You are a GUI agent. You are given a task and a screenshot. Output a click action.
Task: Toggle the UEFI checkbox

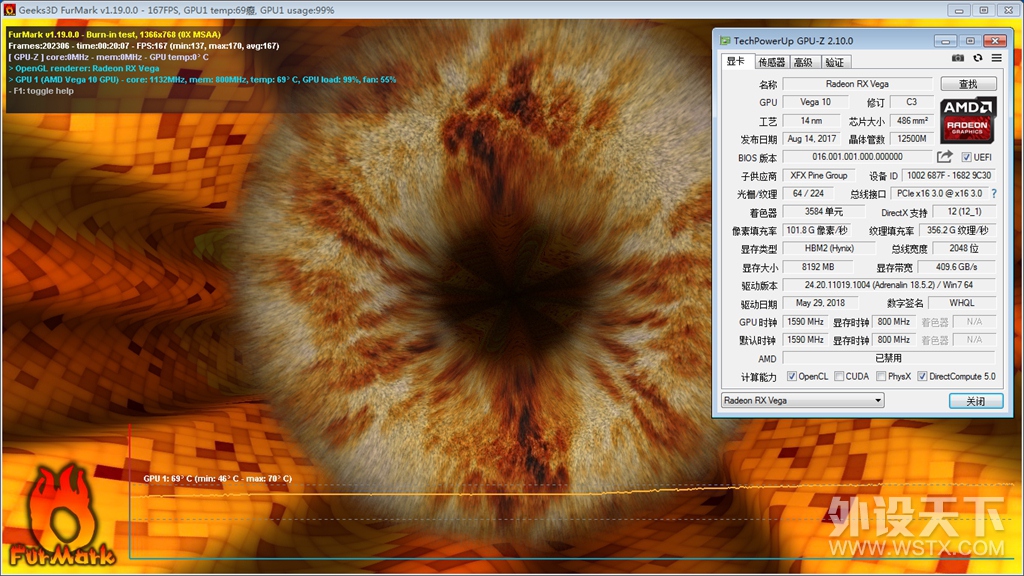point(967,157)
